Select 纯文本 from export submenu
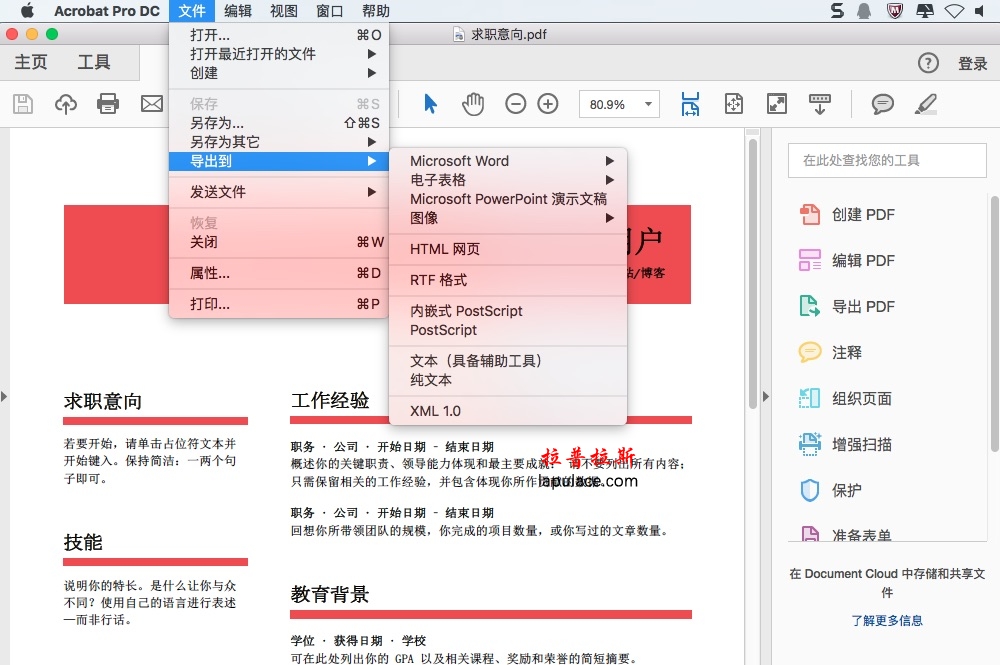Screen dimensions: 1000x665 tap(431, 380)
